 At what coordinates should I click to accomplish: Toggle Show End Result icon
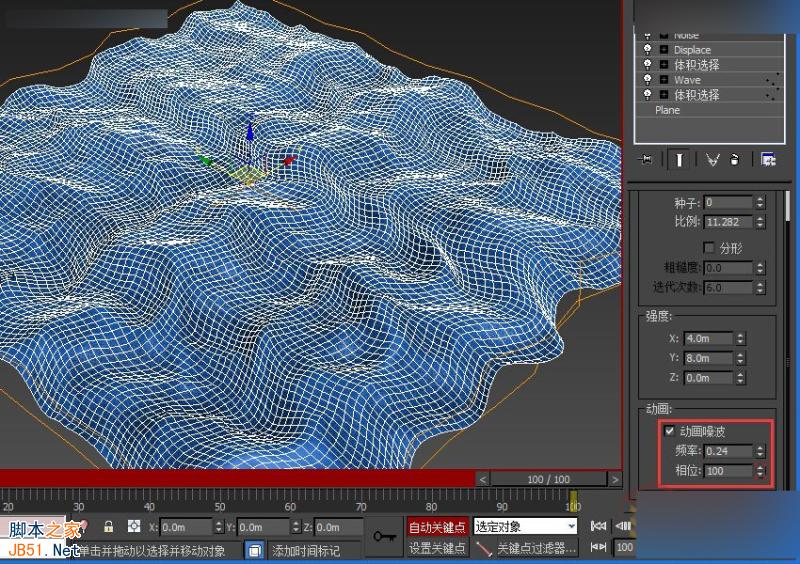tap(679, 159)
